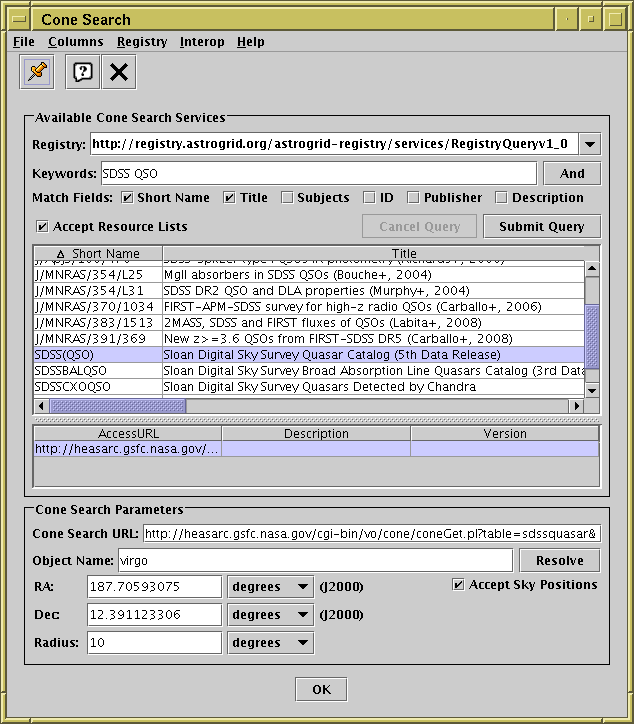
Task: Toggle Accept Sky Positions checkbox
Action: click(x=458, y=585)
